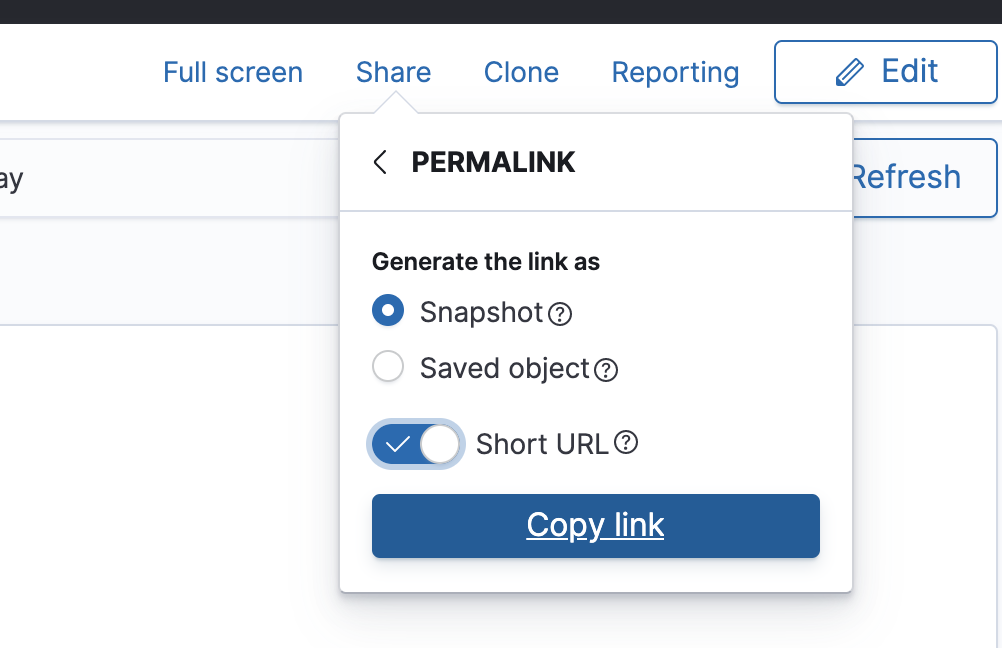The height and width of the screenshot is (648, 1002).
Task: Close the Share menu via Share link
Action: click(393, 73)
